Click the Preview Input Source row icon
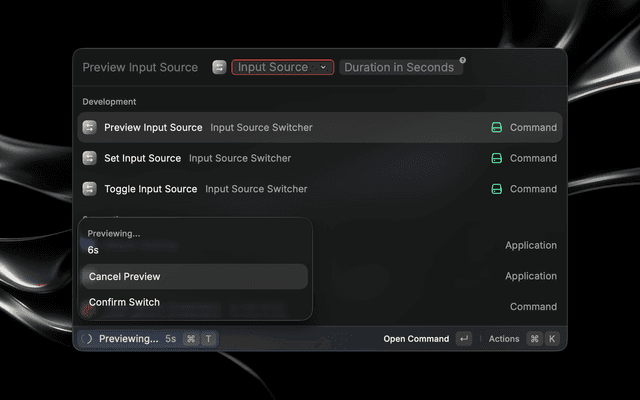 click(89, 127)
